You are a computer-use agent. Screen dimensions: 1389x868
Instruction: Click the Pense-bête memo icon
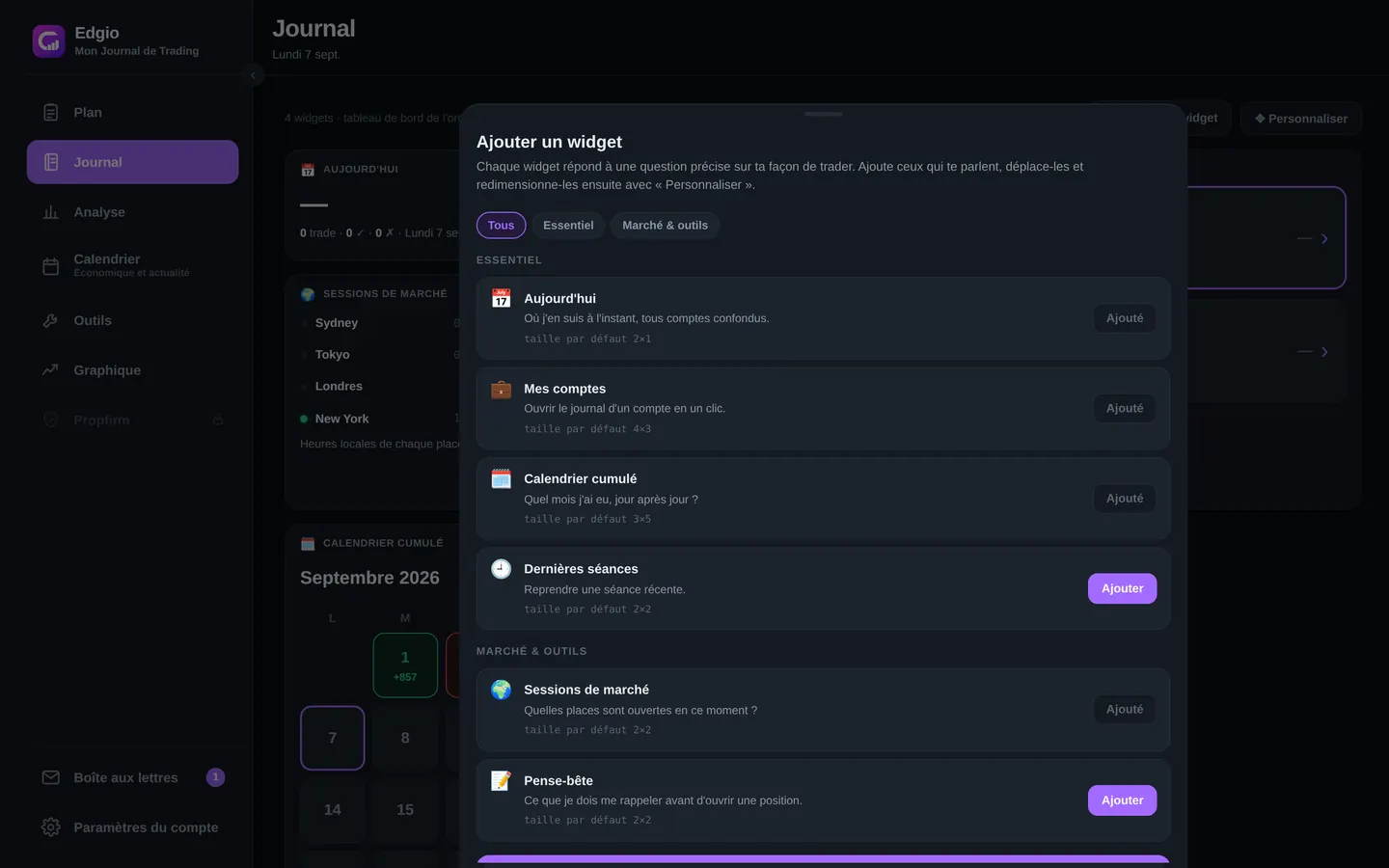(x=501, y=781)
